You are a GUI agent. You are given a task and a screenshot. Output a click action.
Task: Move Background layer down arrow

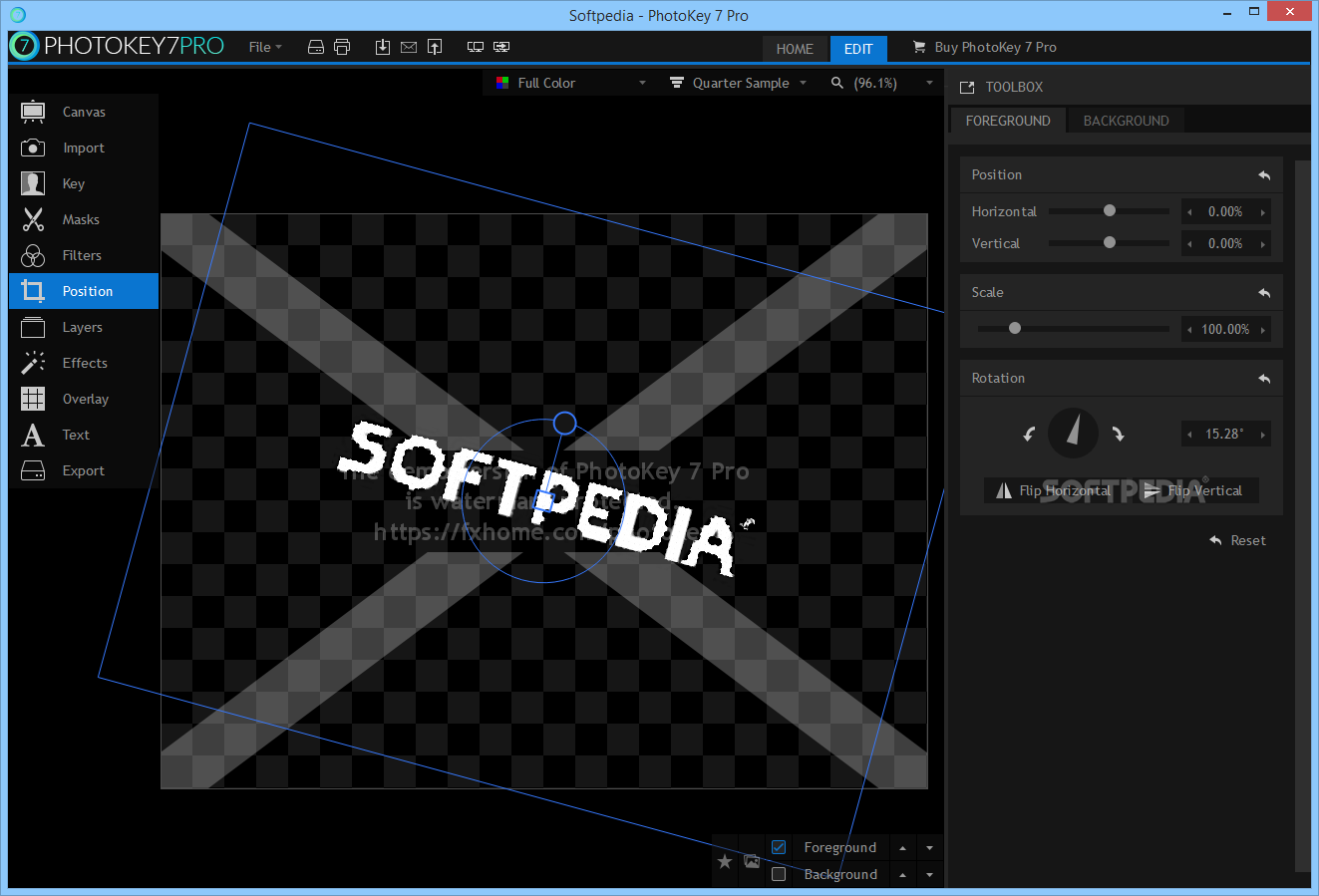click(929, 875)
